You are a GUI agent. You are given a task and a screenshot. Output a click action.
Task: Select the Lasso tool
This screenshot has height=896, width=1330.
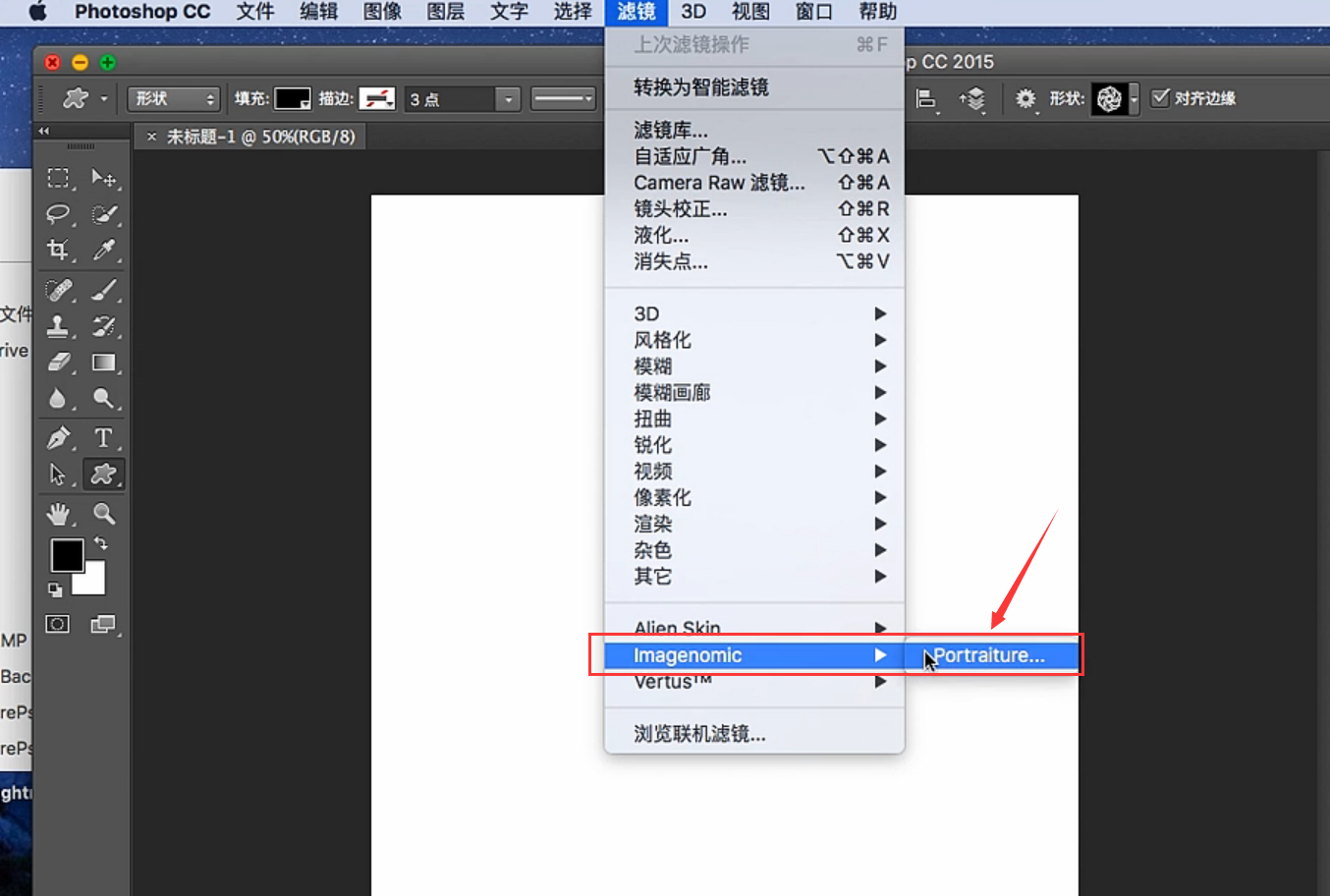click(x=58, y=214)
